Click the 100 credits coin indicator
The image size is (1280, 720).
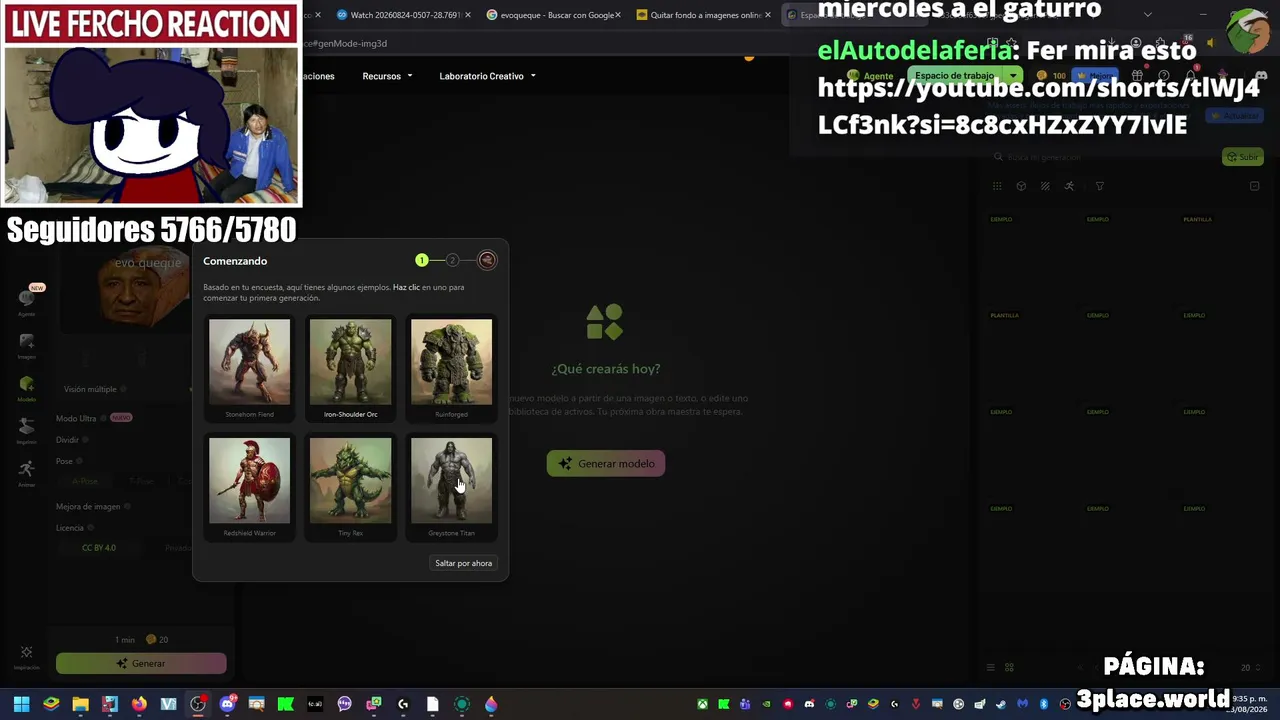point(1052,76)
